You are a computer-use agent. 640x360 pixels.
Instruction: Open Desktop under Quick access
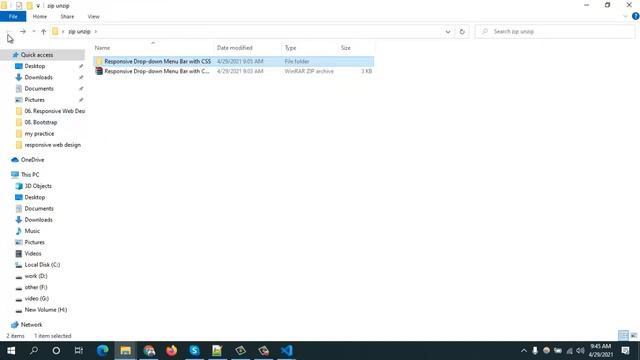[35, 66]
